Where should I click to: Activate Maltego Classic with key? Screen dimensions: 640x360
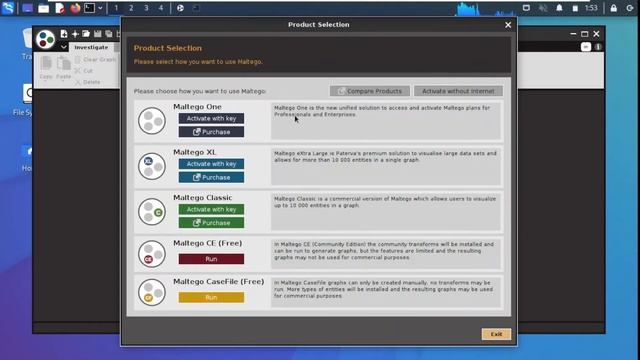point(211,209)
